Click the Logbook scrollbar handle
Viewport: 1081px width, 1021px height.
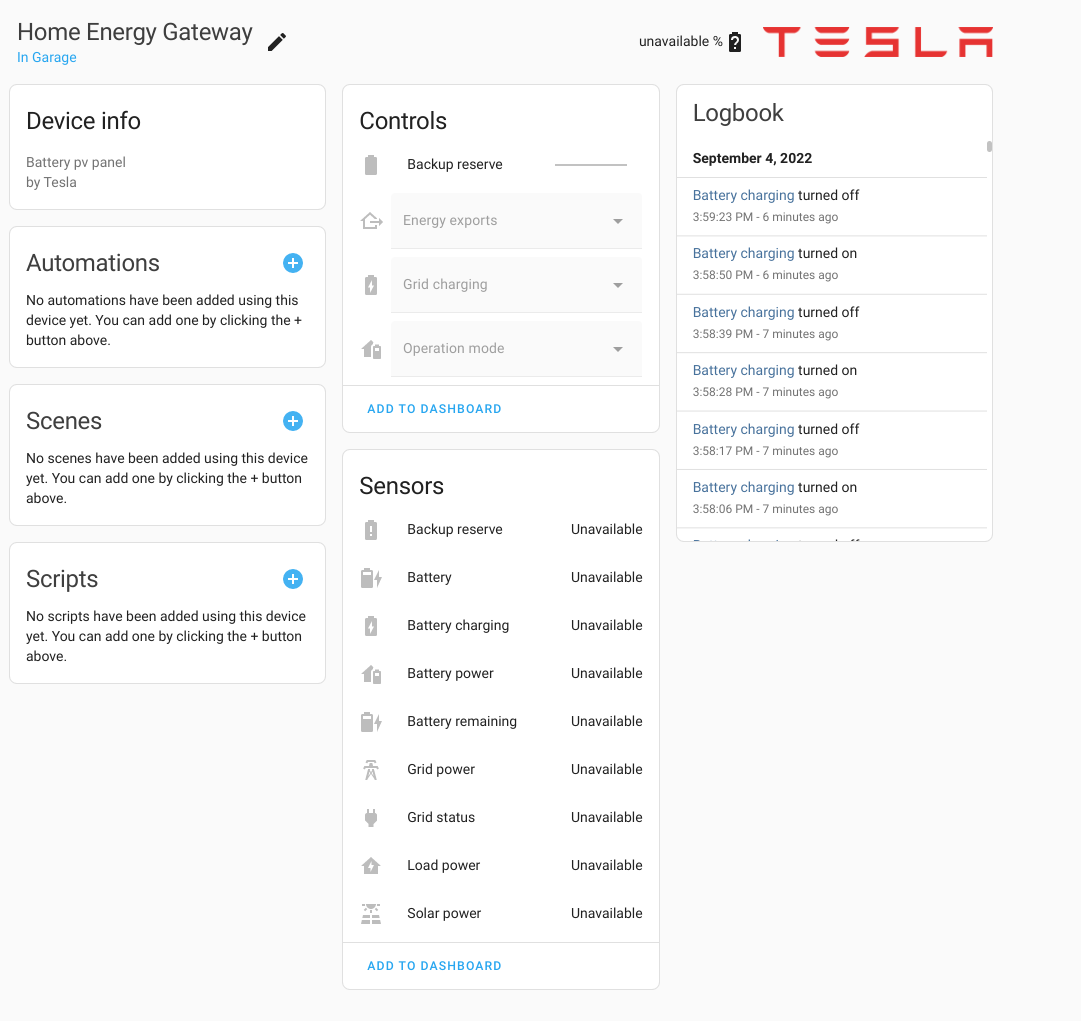989,146
